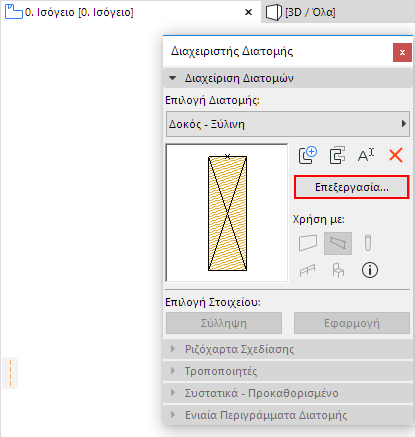Toggle Use with Beam icon
Image resolution: width=415 pixels, height=437 pixels.
[x=338, y=243]
